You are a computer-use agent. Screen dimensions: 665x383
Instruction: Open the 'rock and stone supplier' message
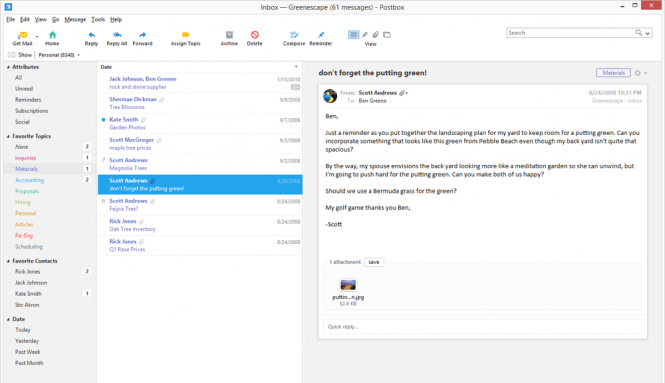point(200,83)
